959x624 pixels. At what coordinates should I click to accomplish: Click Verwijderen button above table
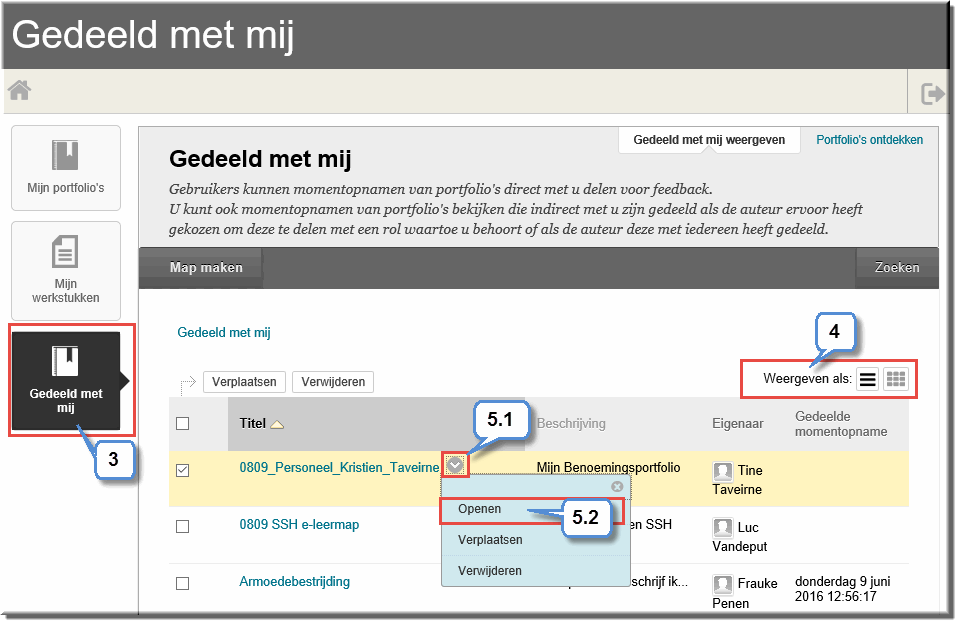pyautogui.click(x=333, y=382)
